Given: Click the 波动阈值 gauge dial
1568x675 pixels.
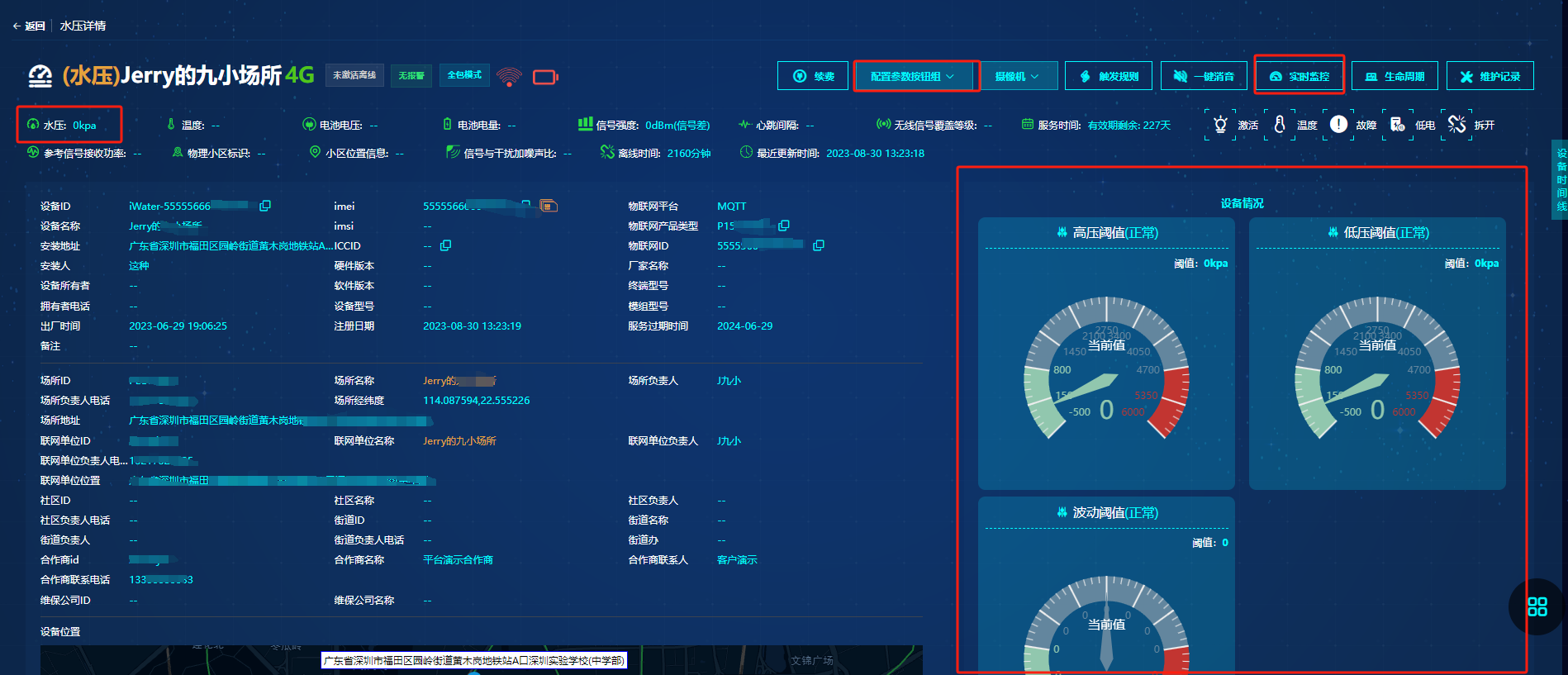Looking at the screenshot, I should 1106,626.
